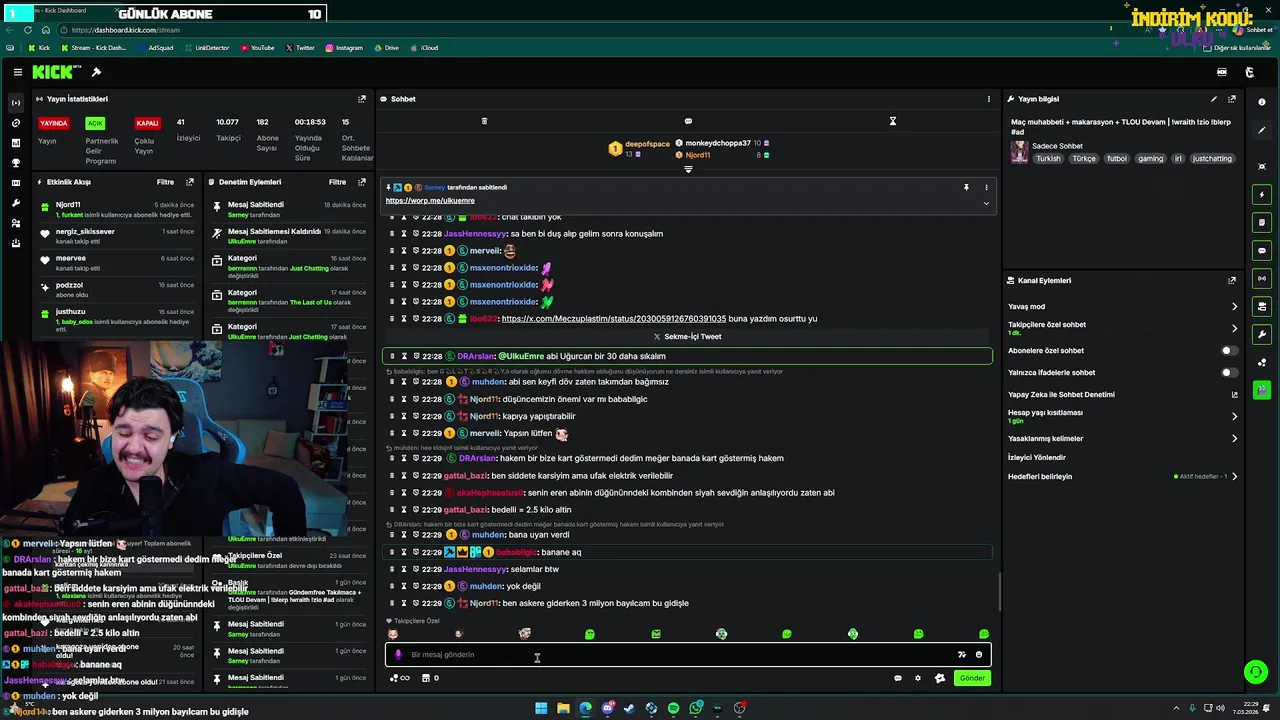1280x720 pixels.
Task: Toggle Abonelere özel sohbet switch
Action: [x=1229, y=351]
